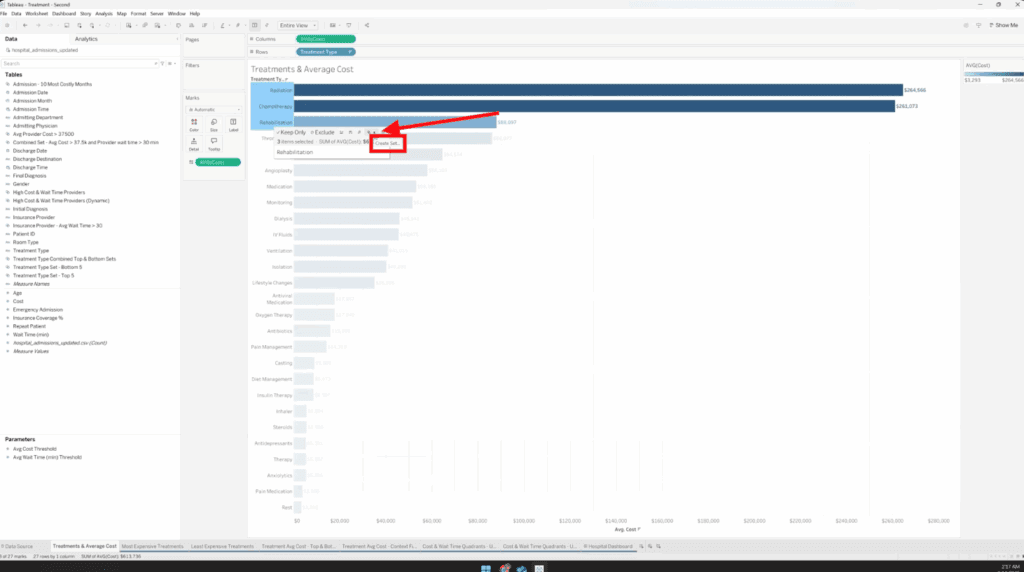
Task: Open the Most Expensive Treatments sheet tab
Action: tap(153, 547)
